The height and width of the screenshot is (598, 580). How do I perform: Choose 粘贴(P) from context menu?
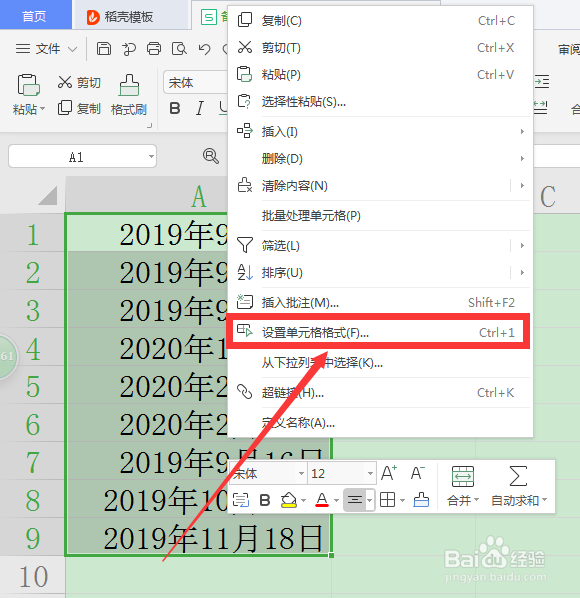[380, 75]
